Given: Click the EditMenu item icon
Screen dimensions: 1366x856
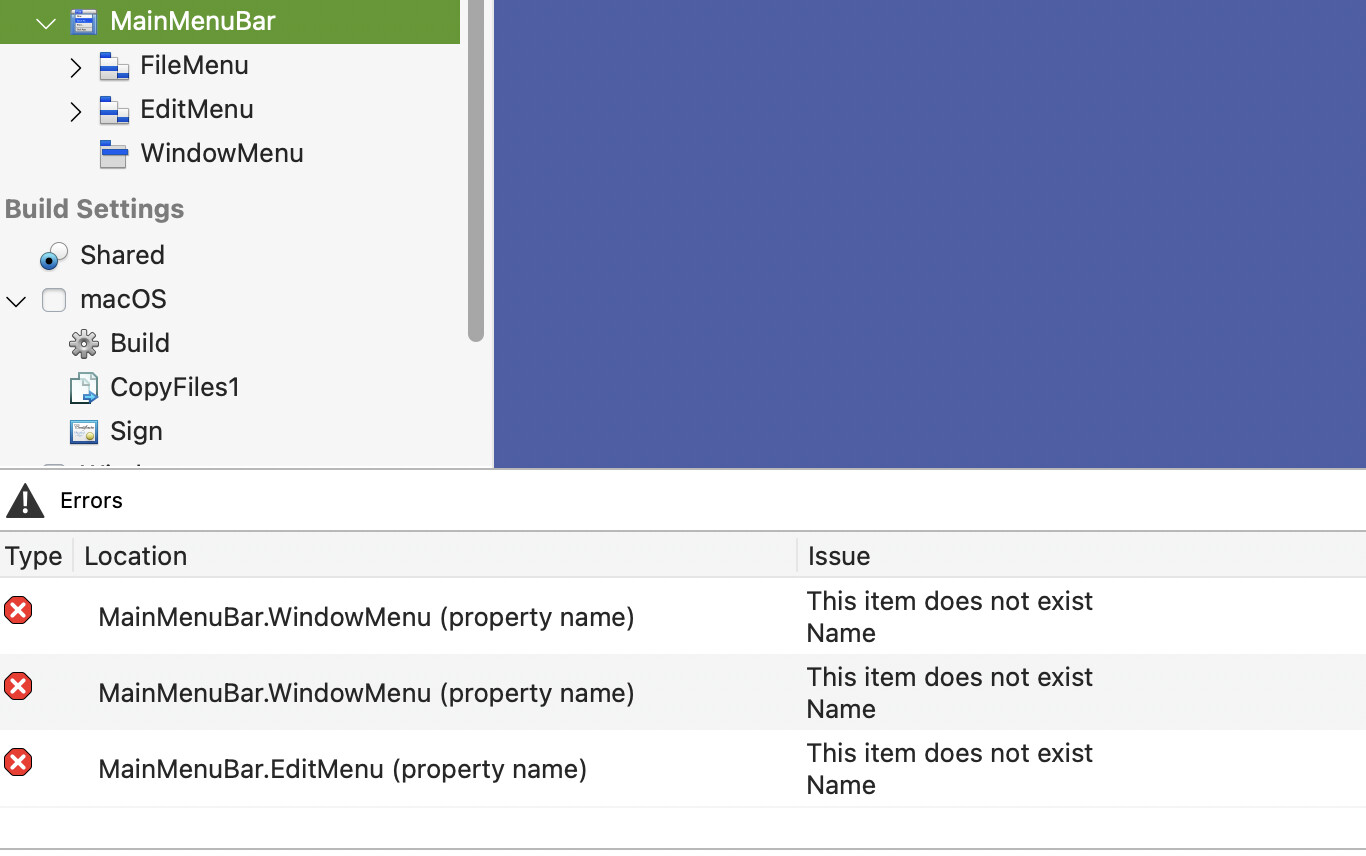Looking at the screenshot, I should point(114,110).
